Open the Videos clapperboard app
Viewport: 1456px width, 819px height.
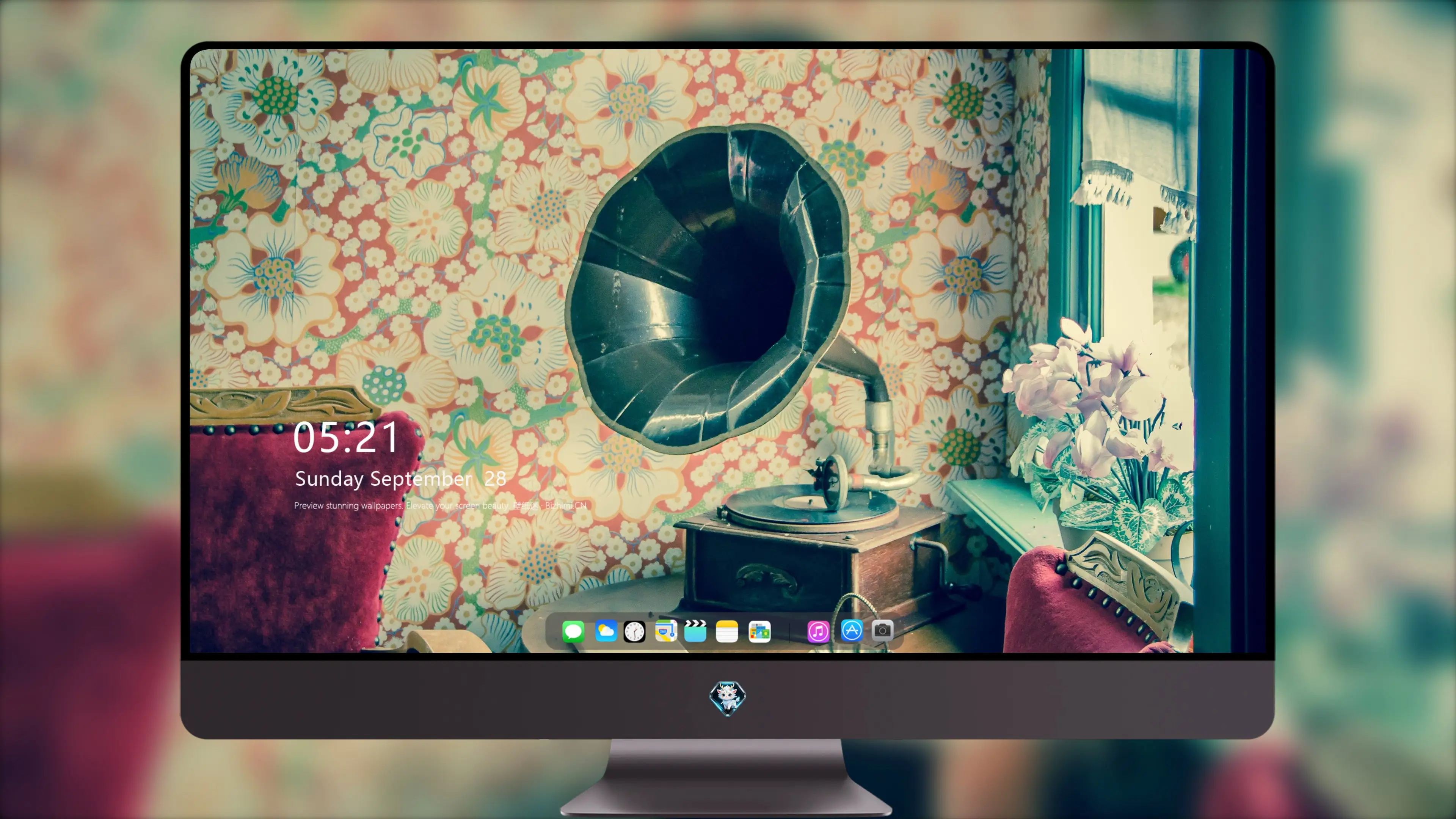(x=695, y=631)
